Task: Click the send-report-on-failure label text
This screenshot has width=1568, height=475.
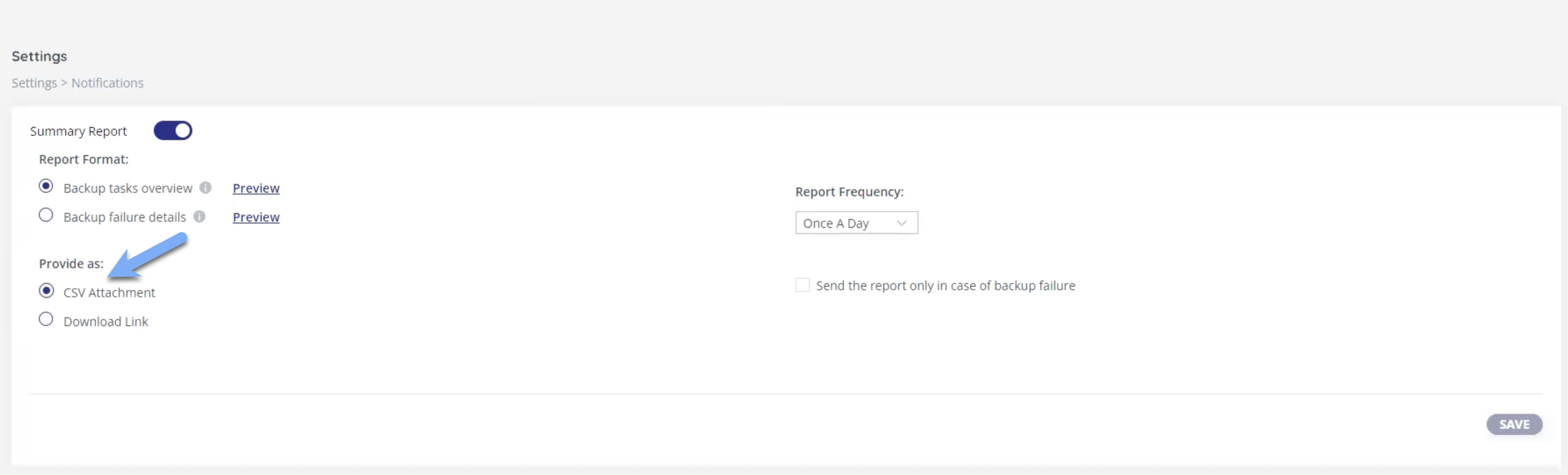Action: (x=945, y=285)
